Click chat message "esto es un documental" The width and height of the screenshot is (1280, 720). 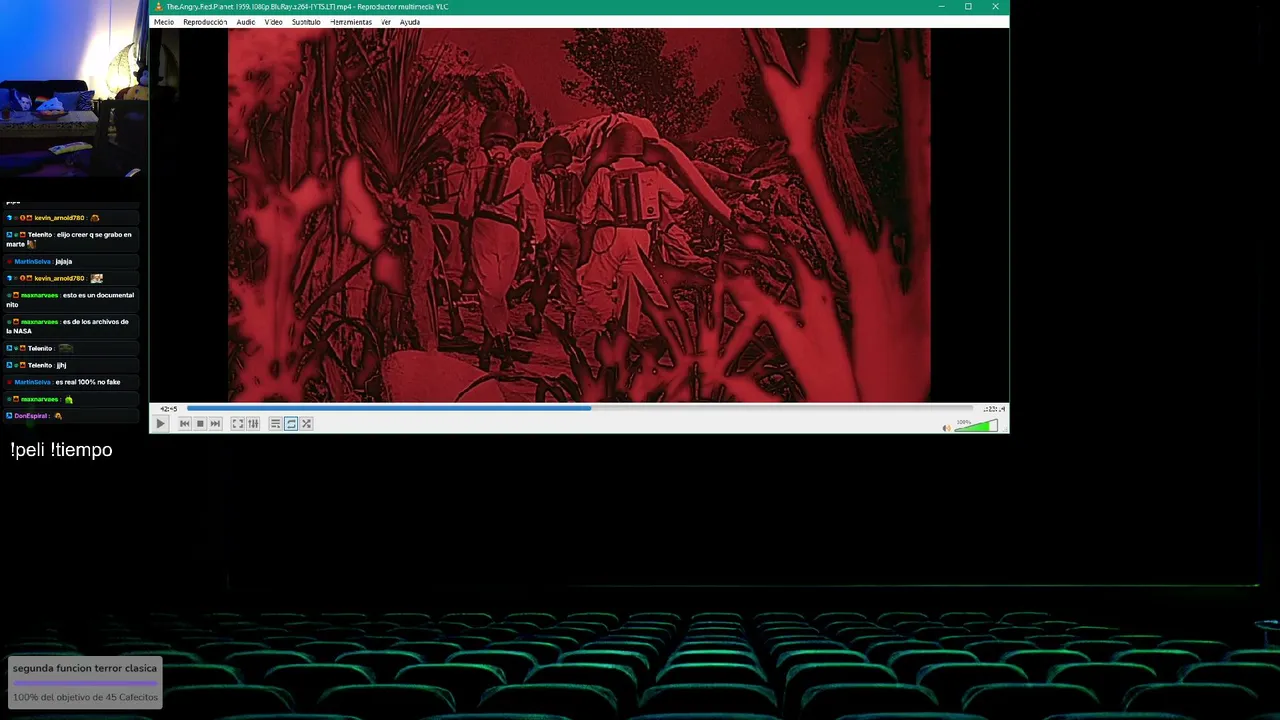point(72,299)
